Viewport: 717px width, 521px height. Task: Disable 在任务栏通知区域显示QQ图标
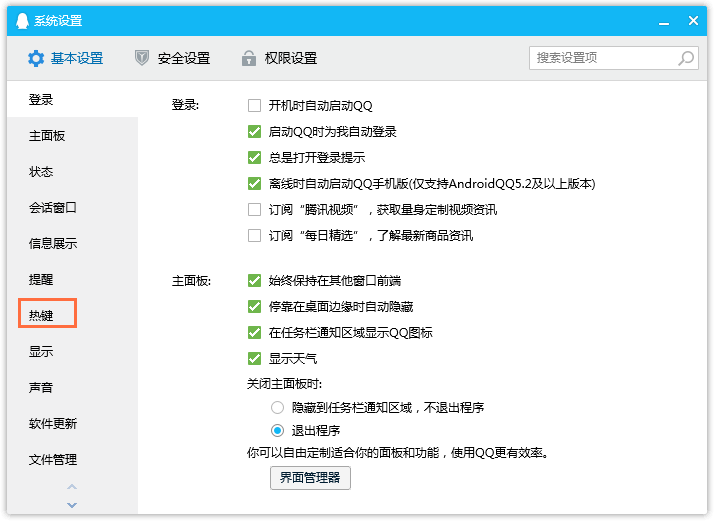tap(254, 333)
